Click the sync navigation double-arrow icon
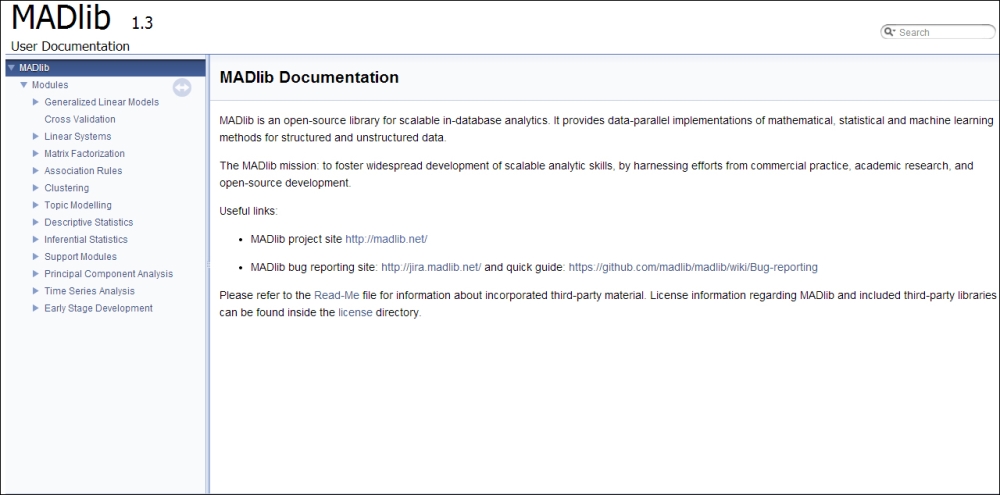The image size is (1000, 495). point(182,87)
